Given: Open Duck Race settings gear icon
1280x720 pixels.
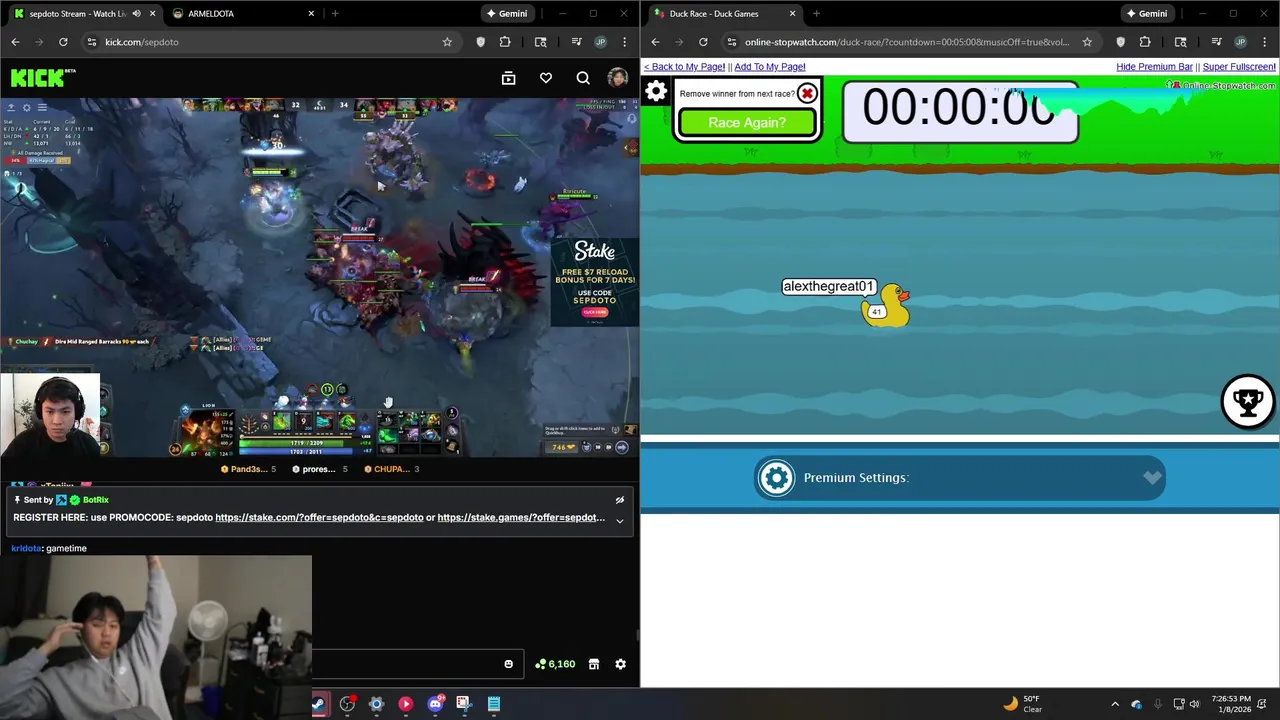Looking at the screenshot, I should point(656,92).
